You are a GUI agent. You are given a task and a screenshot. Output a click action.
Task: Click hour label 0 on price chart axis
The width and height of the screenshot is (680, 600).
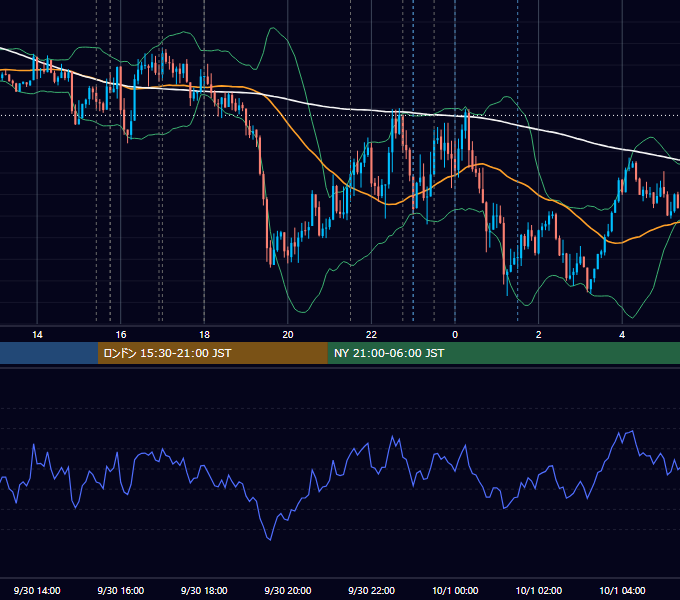tap(455, 335)
